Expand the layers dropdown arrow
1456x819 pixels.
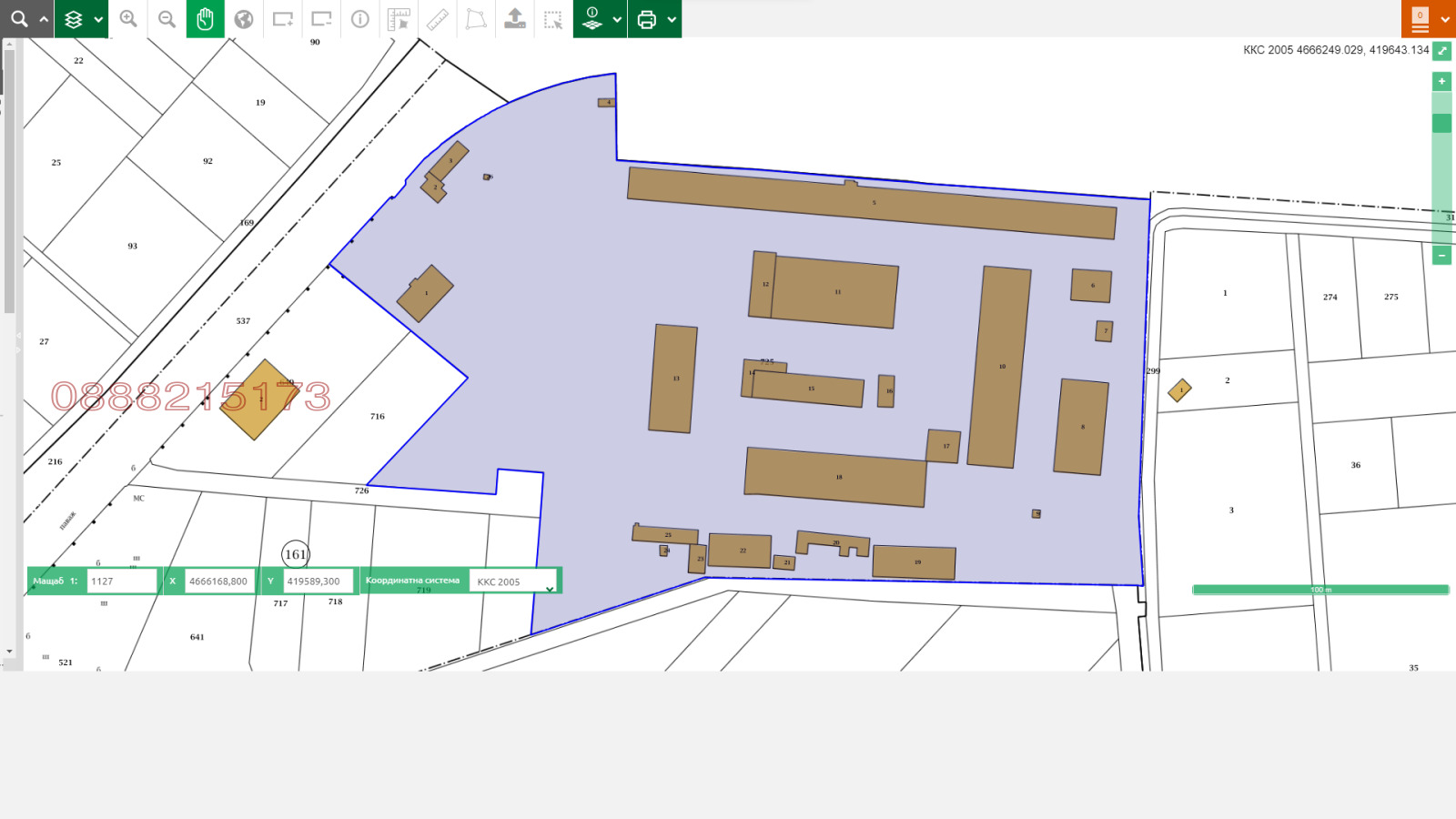tap(98, 19)
